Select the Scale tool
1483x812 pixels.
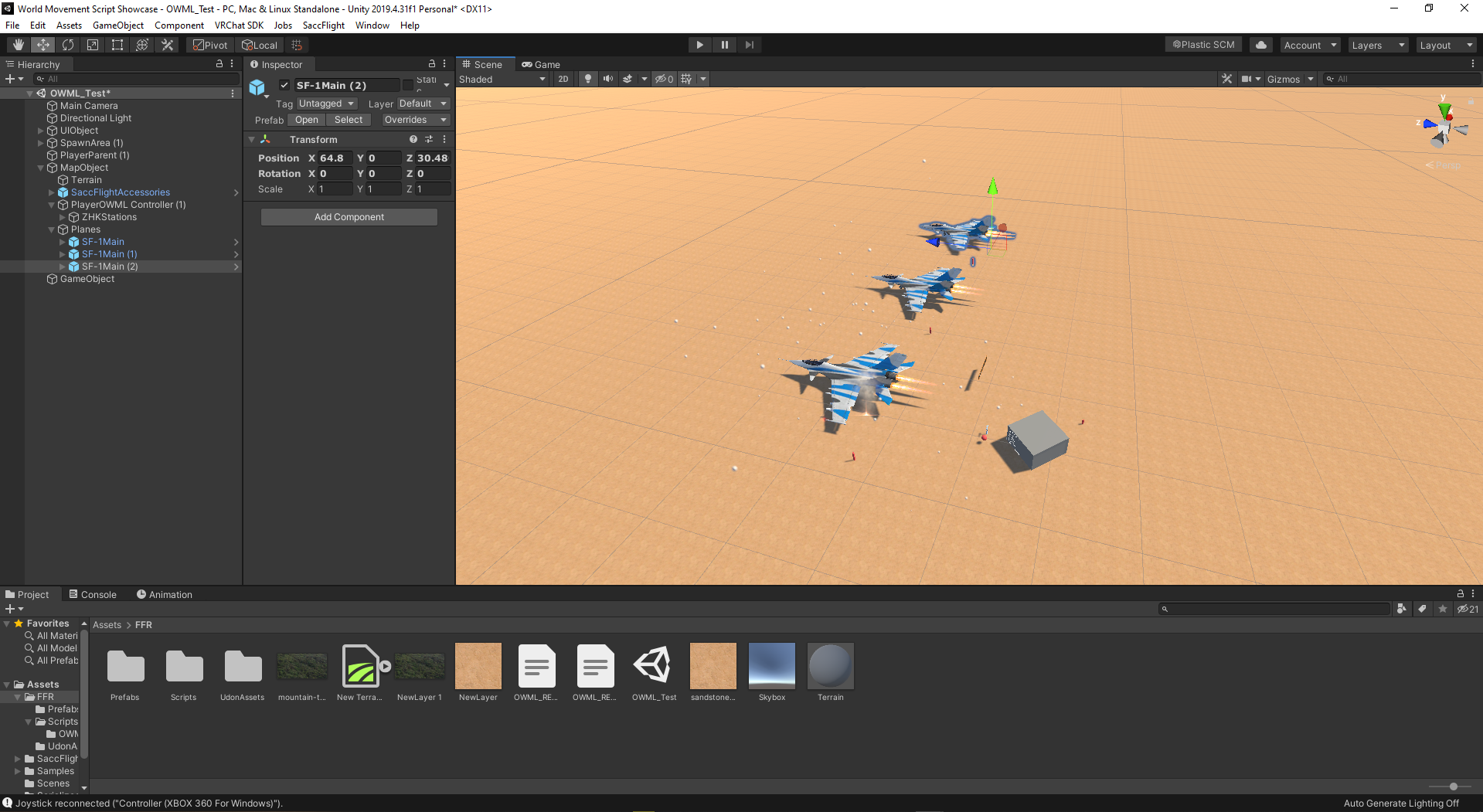93,45
